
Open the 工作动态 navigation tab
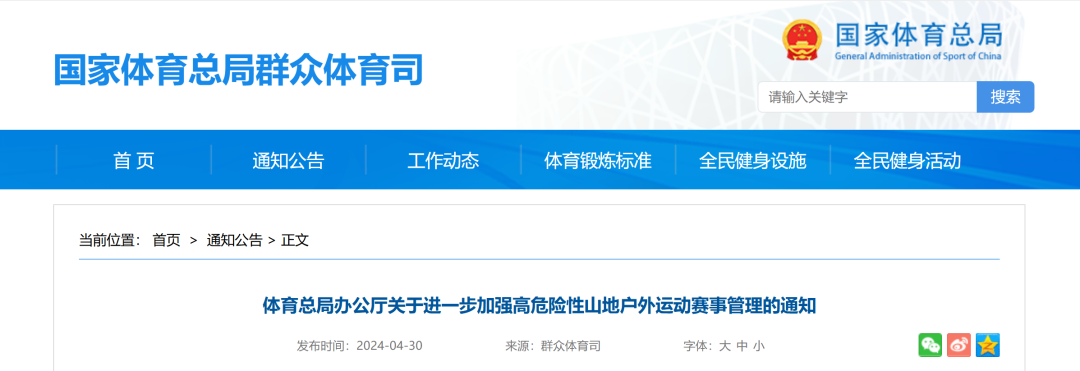pos(443,161)
